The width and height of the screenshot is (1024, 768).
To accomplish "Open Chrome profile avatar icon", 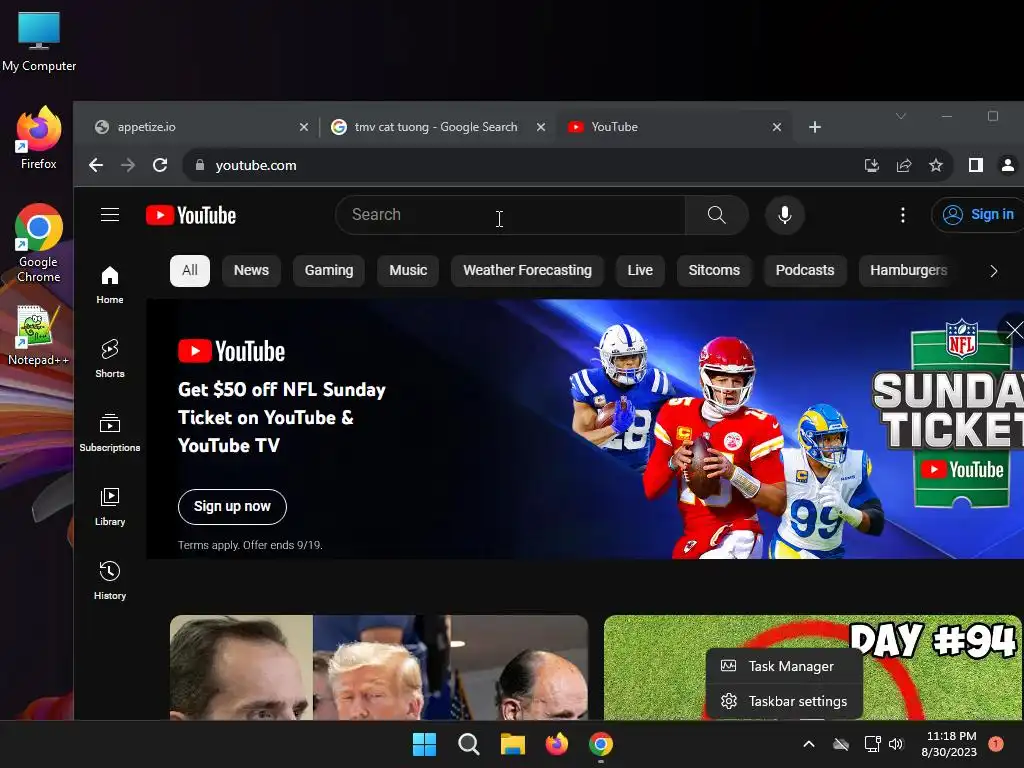I will (x=1008, y=165).
